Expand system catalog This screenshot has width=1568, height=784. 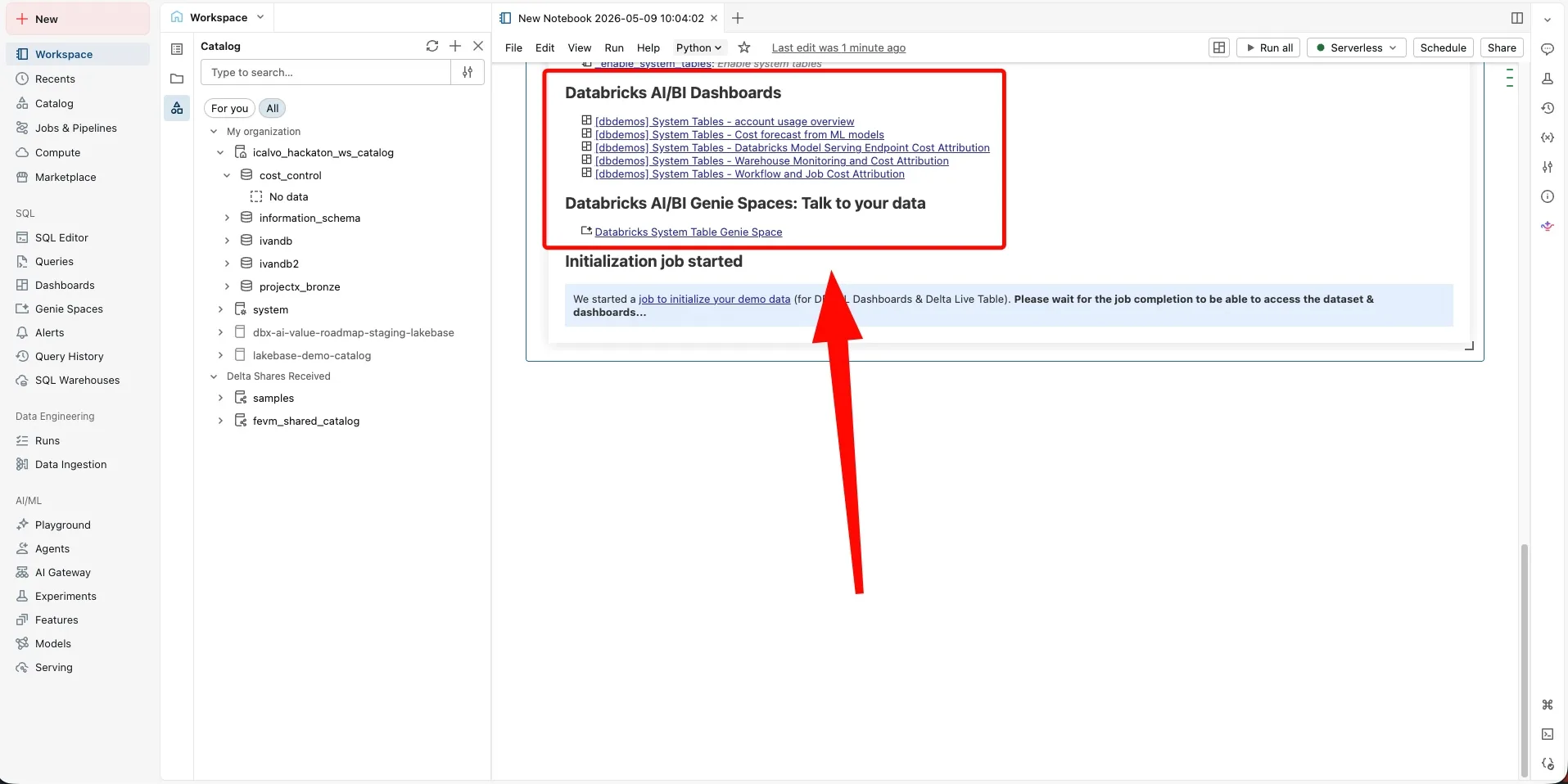click(x=220, y=309)
